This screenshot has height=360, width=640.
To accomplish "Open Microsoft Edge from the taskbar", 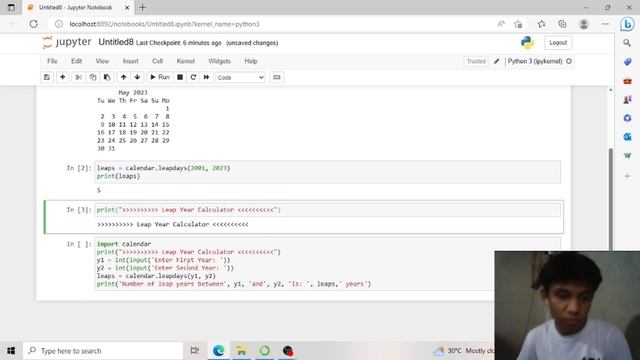I will pyautogui.click(x=218, y=351).
